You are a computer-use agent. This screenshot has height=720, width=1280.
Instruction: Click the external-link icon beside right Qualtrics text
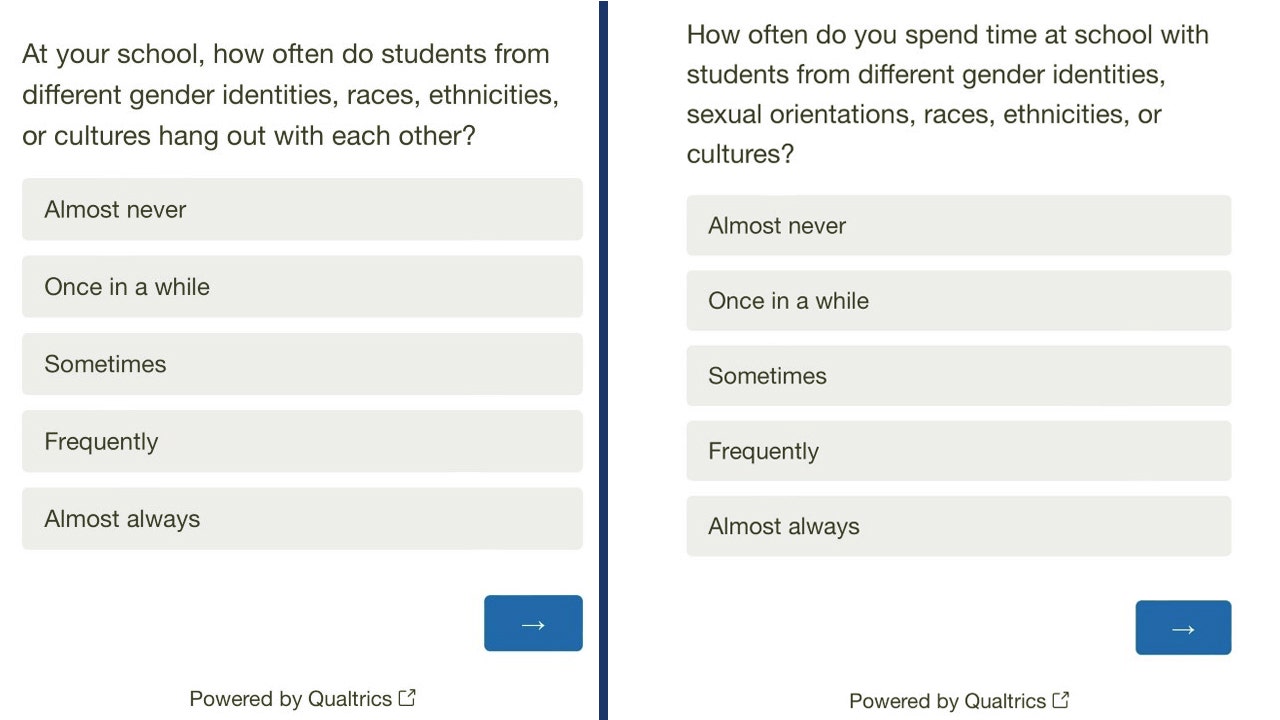pos(1062,700)
